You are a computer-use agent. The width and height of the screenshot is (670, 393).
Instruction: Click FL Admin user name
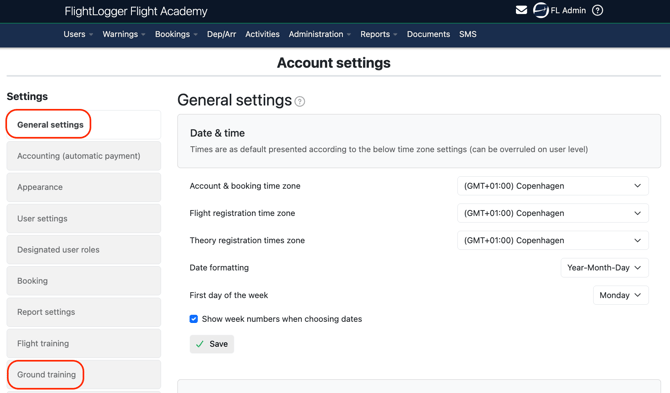[x=568, y=10]
